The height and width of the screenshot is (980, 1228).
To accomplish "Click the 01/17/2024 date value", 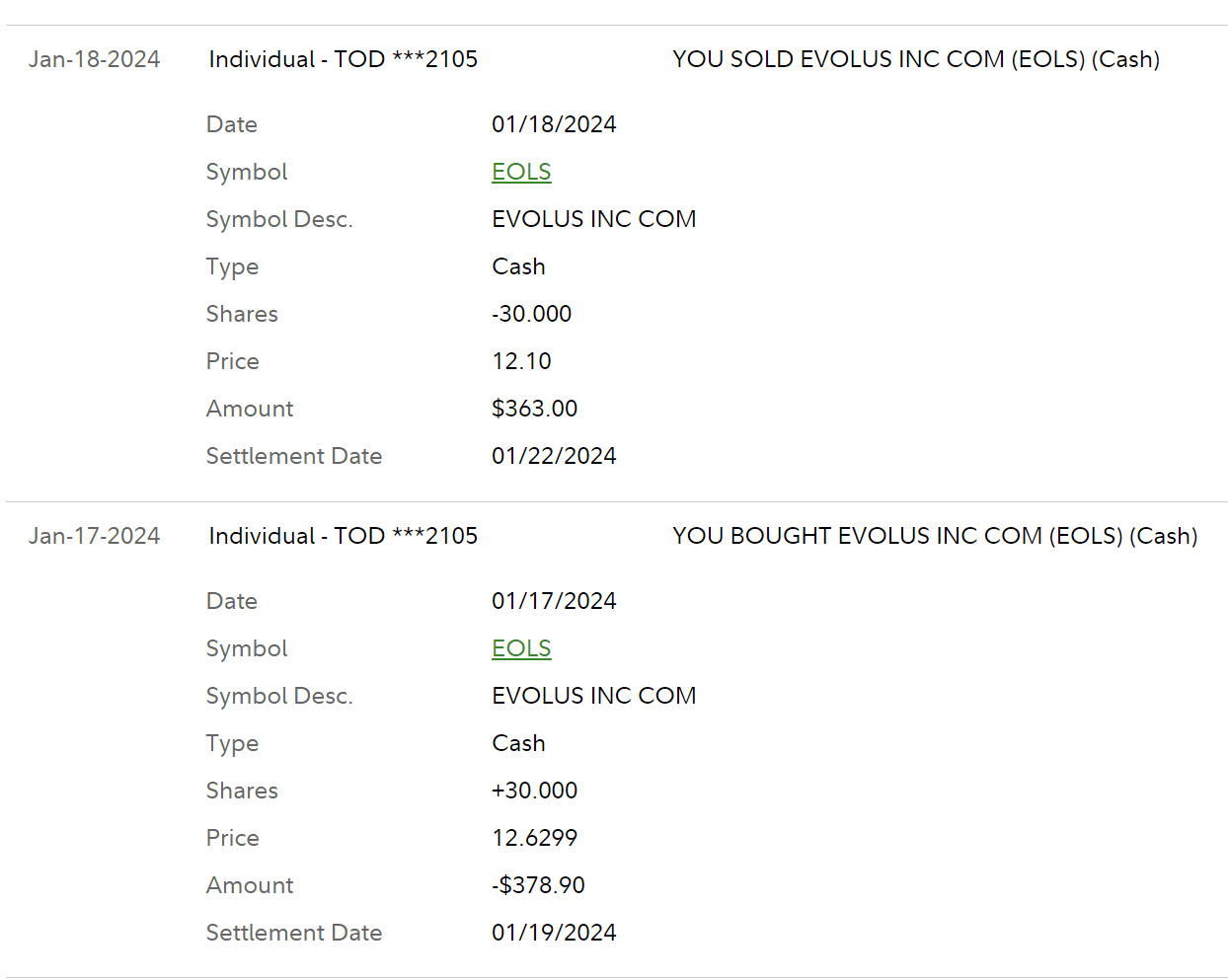I will pos(554,601).
